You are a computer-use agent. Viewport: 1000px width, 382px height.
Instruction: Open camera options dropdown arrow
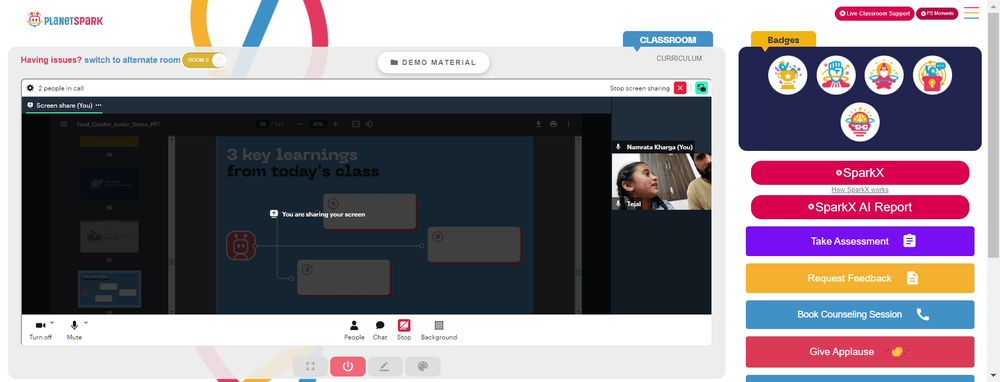pyautogui.click(x=52, y=323)
